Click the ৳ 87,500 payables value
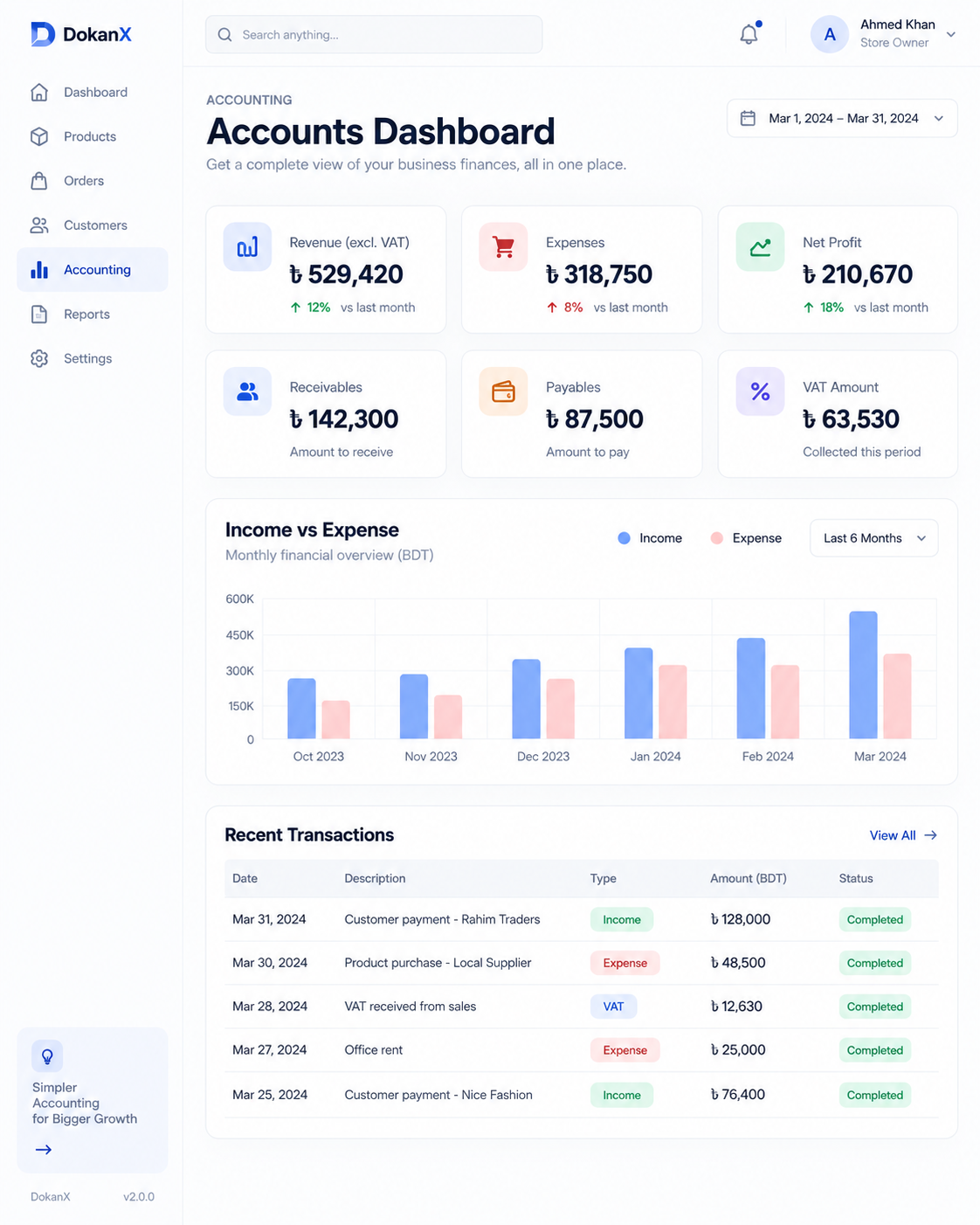This screenshot has height=1225, width=980. (x=595, y=419)
